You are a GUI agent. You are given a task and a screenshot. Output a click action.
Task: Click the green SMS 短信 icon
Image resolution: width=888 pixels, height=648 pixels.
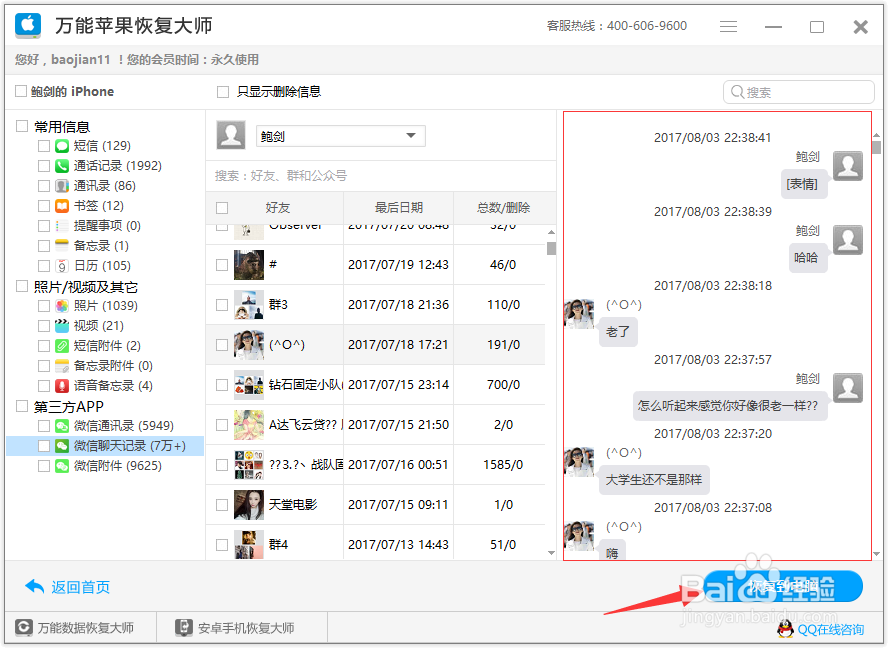pyautogui.click(x=62, y=146)
